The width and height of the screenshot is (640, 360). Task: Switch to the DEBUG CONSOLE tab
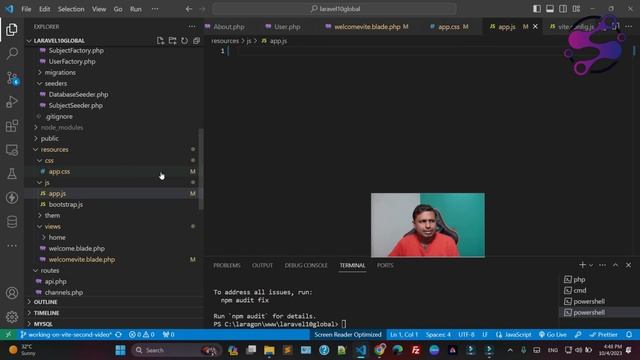pos(306,265)
